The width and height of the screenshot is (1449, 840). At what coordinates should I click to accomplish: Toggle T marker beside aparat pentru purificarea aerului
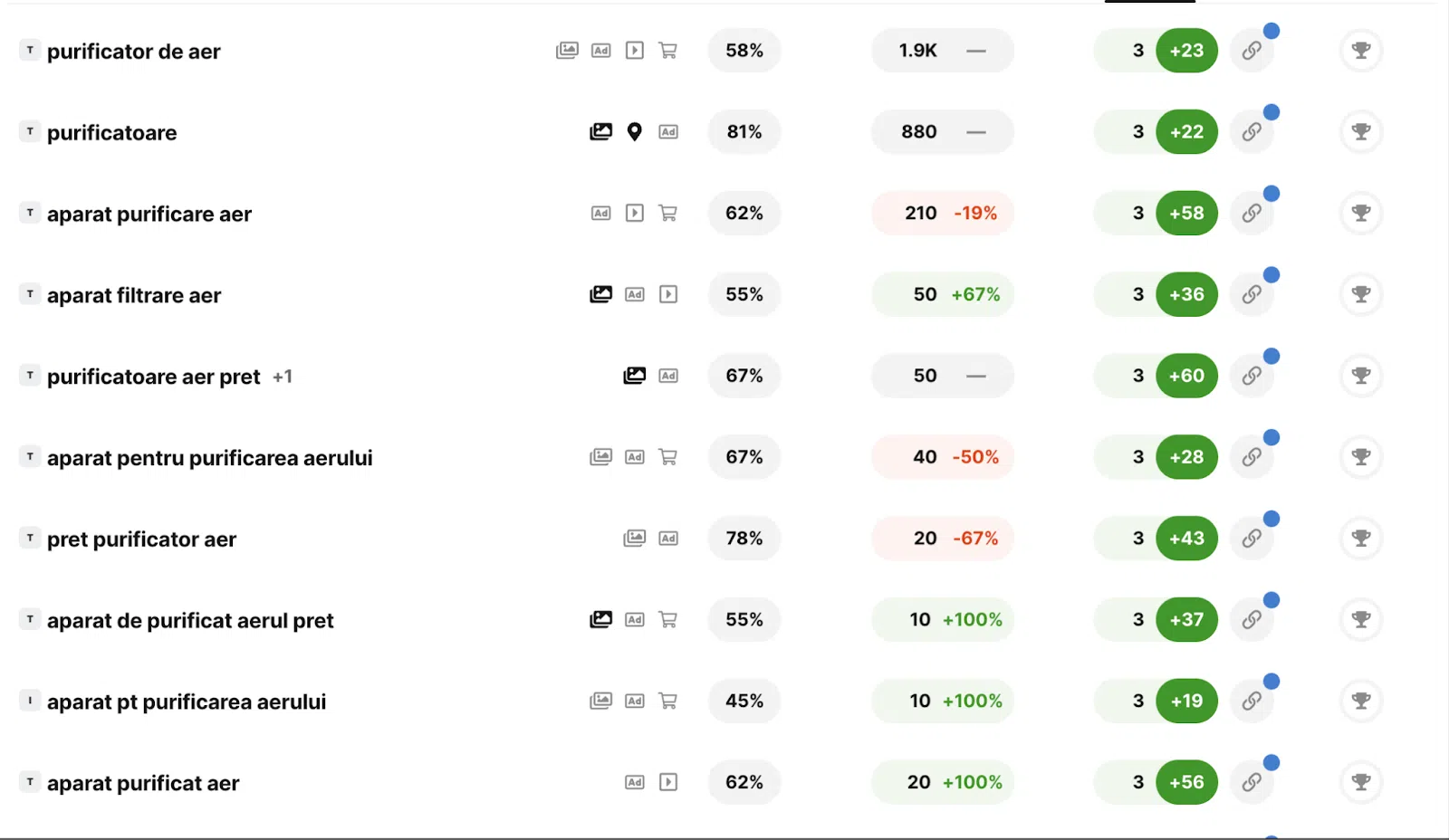point(30,457)
